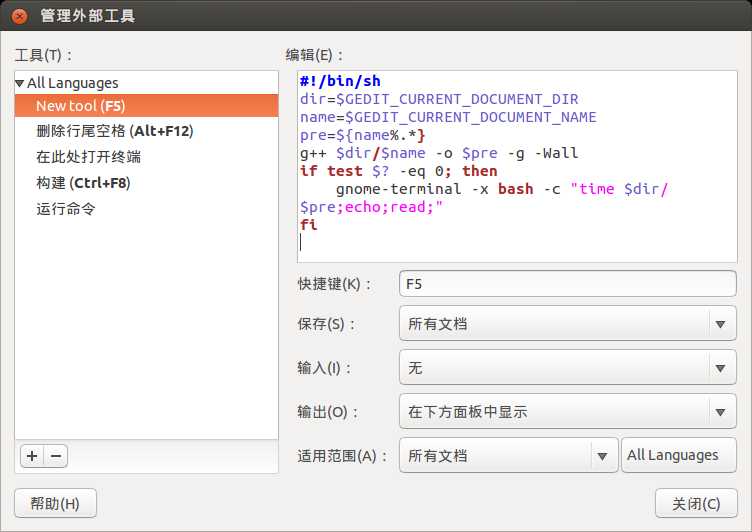
Task: Click the plus icon to add tool
Action: coord(32,456)
